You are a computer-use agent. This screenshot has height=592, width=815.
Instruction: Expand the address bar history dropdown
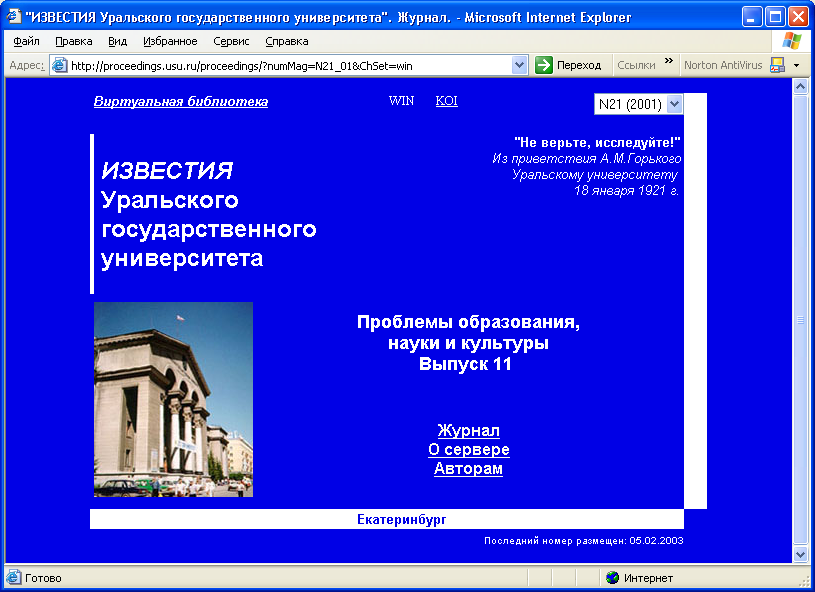point(519,65)
